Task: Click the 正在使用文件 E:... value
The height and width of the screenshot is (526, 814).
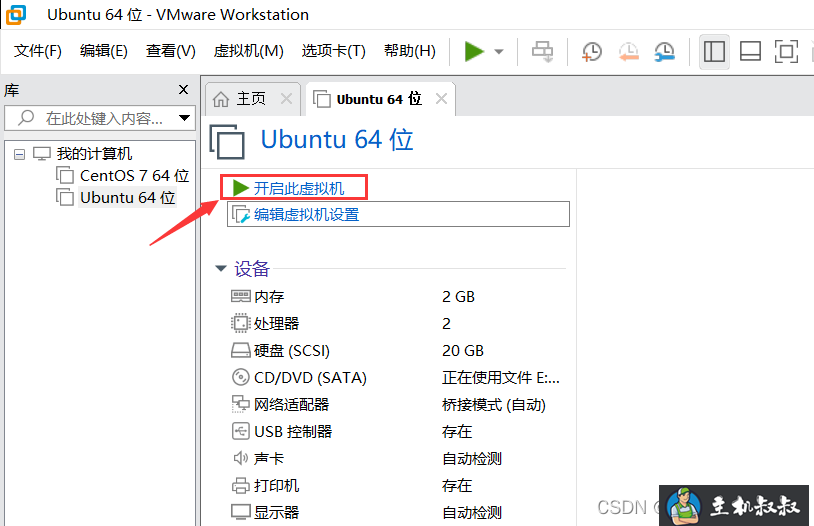Action: (501, 377)
